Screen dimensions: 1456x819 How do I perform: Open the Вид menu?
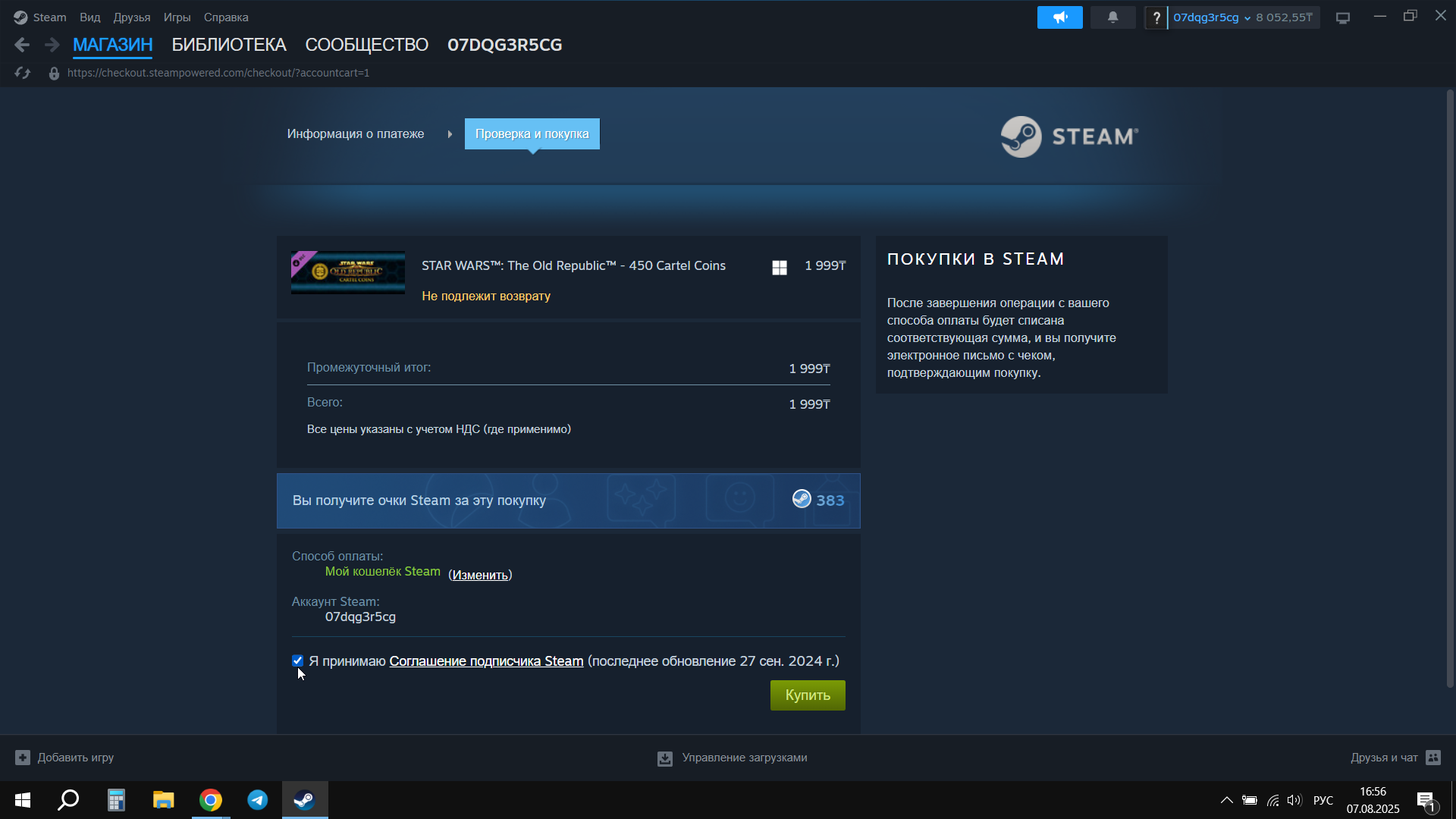(x=90, y=17)
